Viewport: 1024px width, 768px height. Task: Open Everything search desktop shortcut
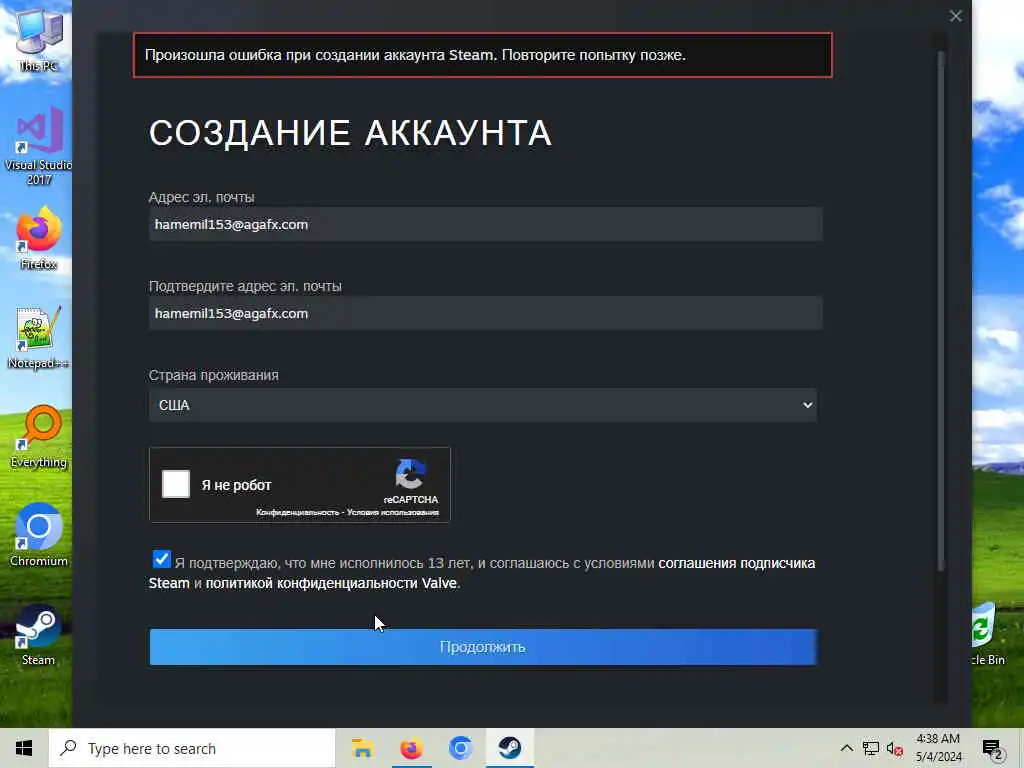tap(39, 437)
